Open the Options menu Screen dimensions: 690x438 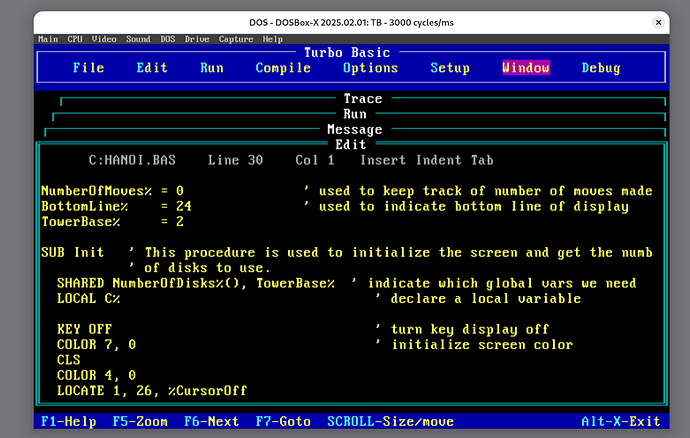pyautogui.click(x=370, y=68)
